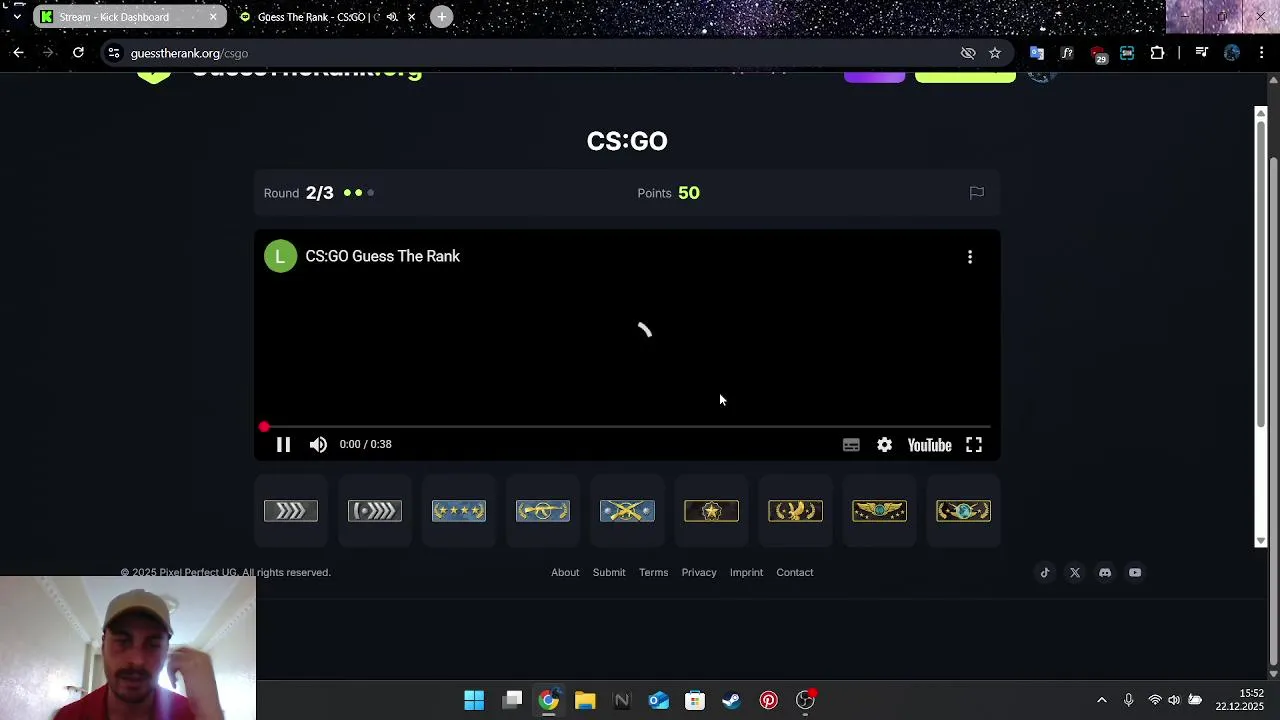Bookmark this page with the star
This screenshot has width=1280, height=720.
995,53
